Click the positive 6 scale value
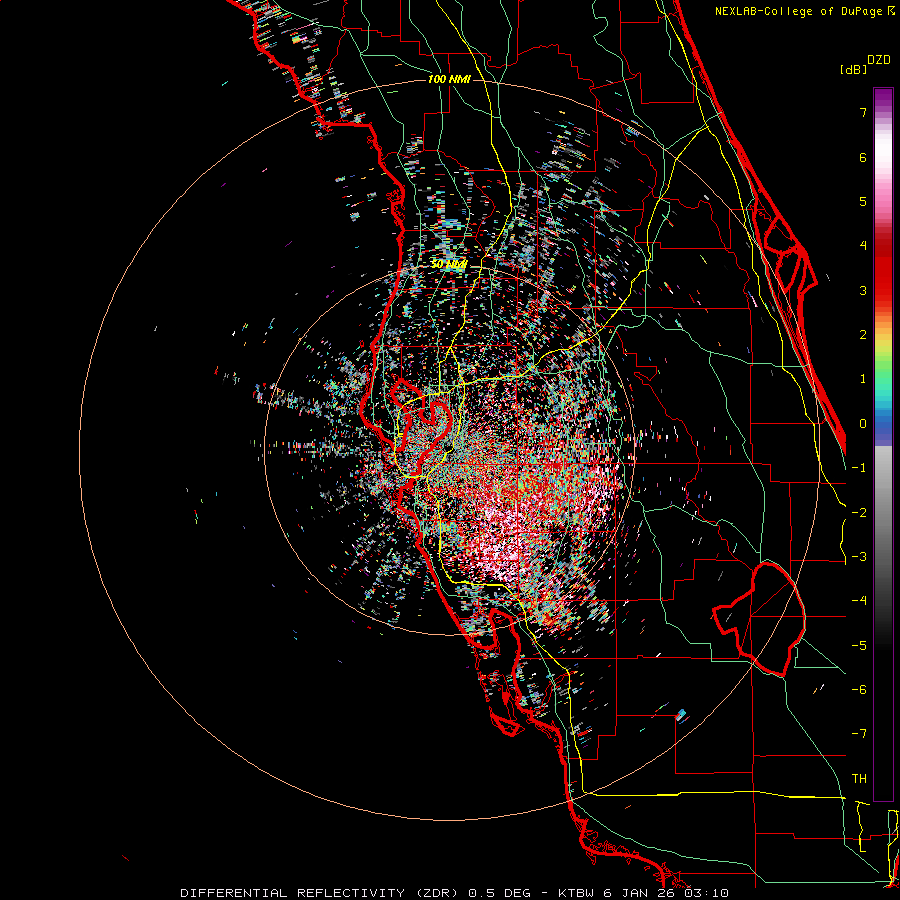This screenshot has height=900, width=900. pyautogui.click(x=863, y=157)
